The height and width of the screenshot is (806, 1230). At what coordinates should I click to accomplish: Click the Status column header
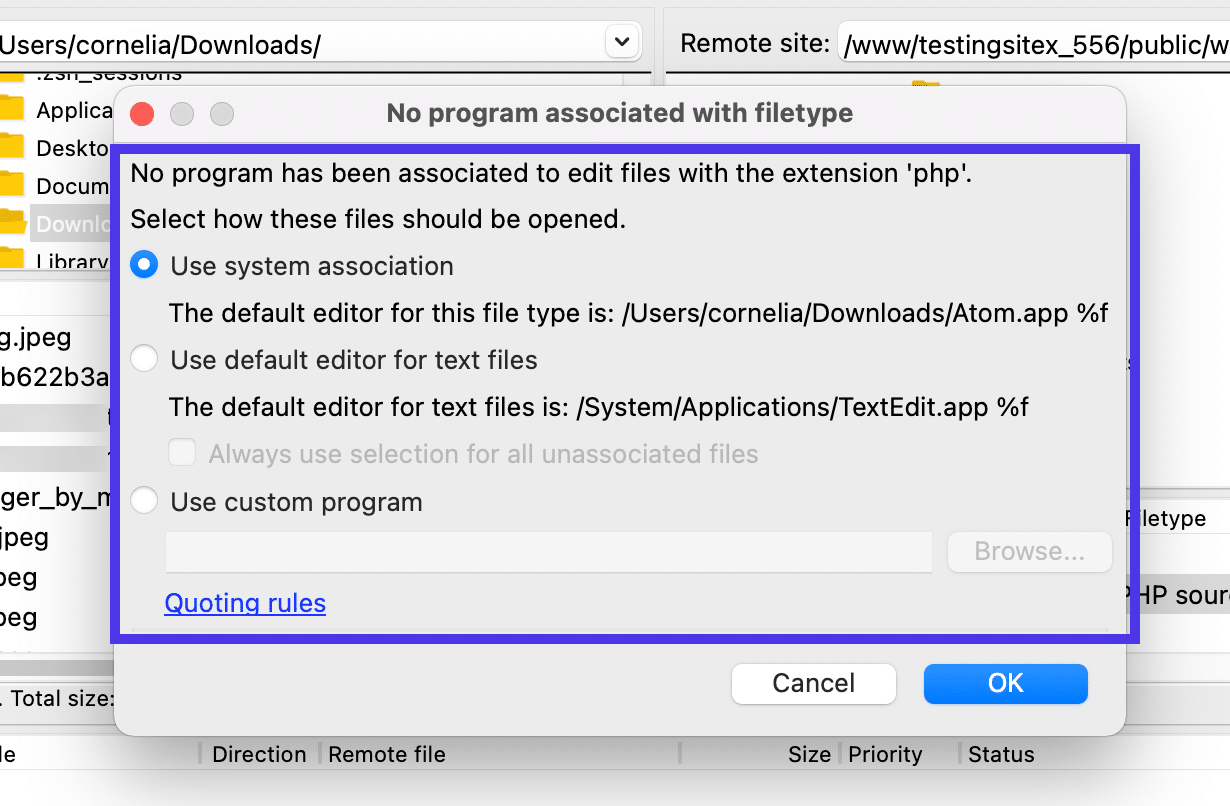point(1001,755)
